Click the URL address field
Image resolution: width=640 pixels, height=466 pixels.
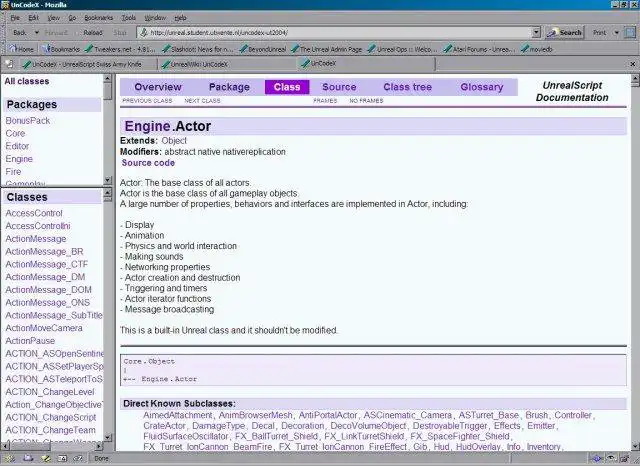pos(335,33)
